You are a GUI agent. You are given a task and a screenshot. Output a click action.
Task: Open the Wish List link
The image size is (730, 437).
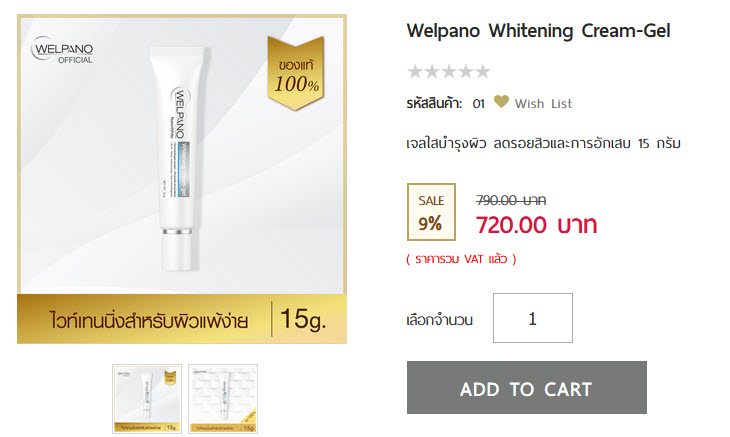click(x=543, y=103)
